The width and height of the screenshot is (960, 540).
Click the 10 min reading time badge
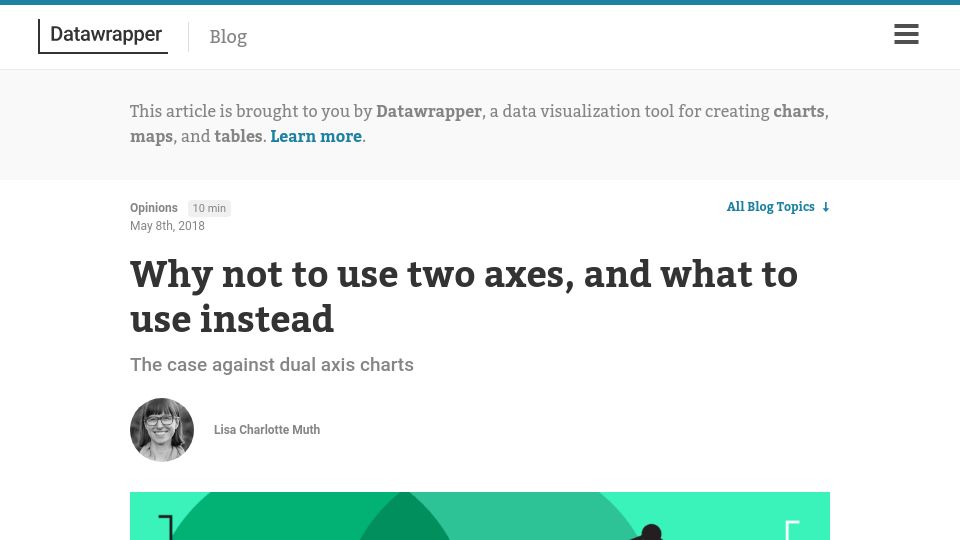click(x=209, y=208)
